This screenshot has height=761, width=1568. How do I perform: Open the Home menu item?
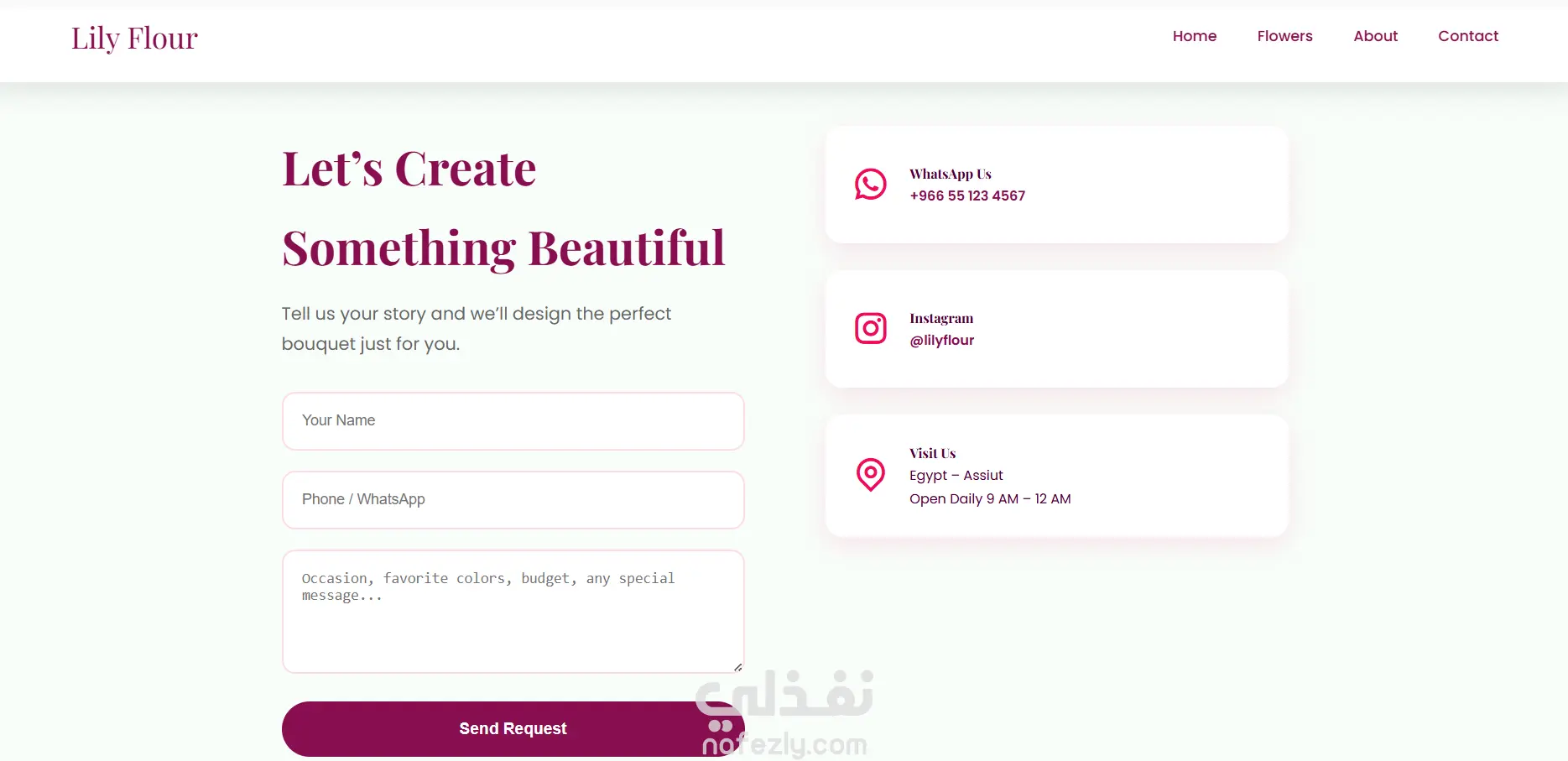1195,36
